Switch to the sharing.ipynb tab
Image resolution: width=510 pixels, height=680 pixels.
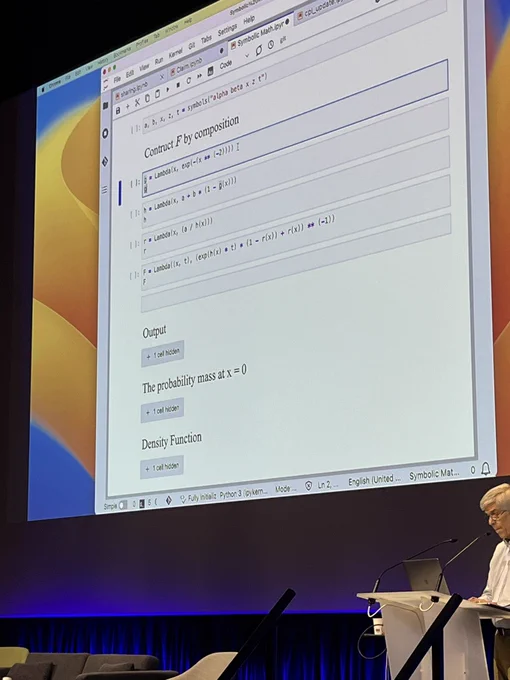(x=133, y=88)
